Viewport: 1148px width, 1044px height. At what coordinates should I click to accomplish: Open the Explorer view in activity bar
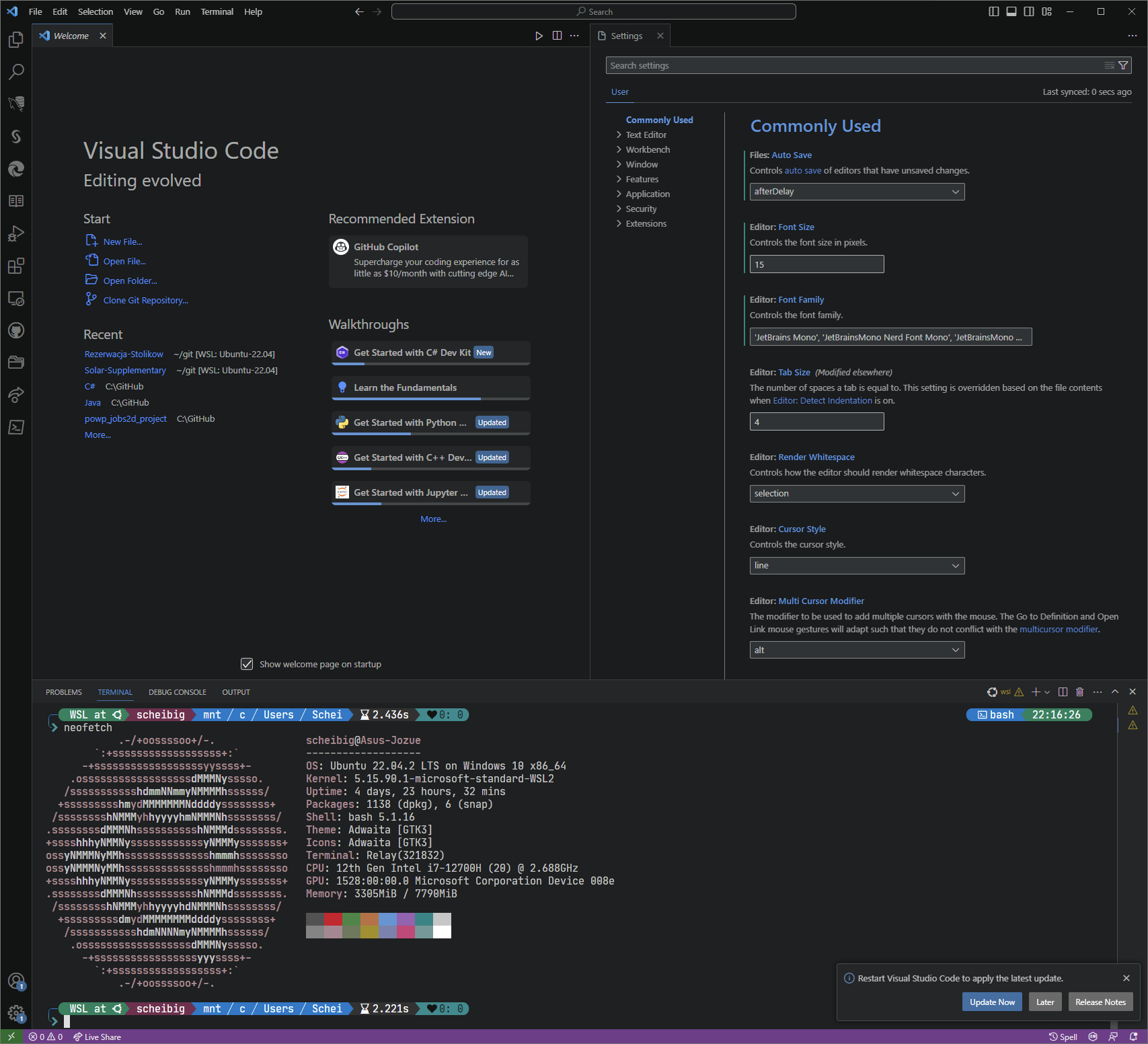click(x=16, y=40)
